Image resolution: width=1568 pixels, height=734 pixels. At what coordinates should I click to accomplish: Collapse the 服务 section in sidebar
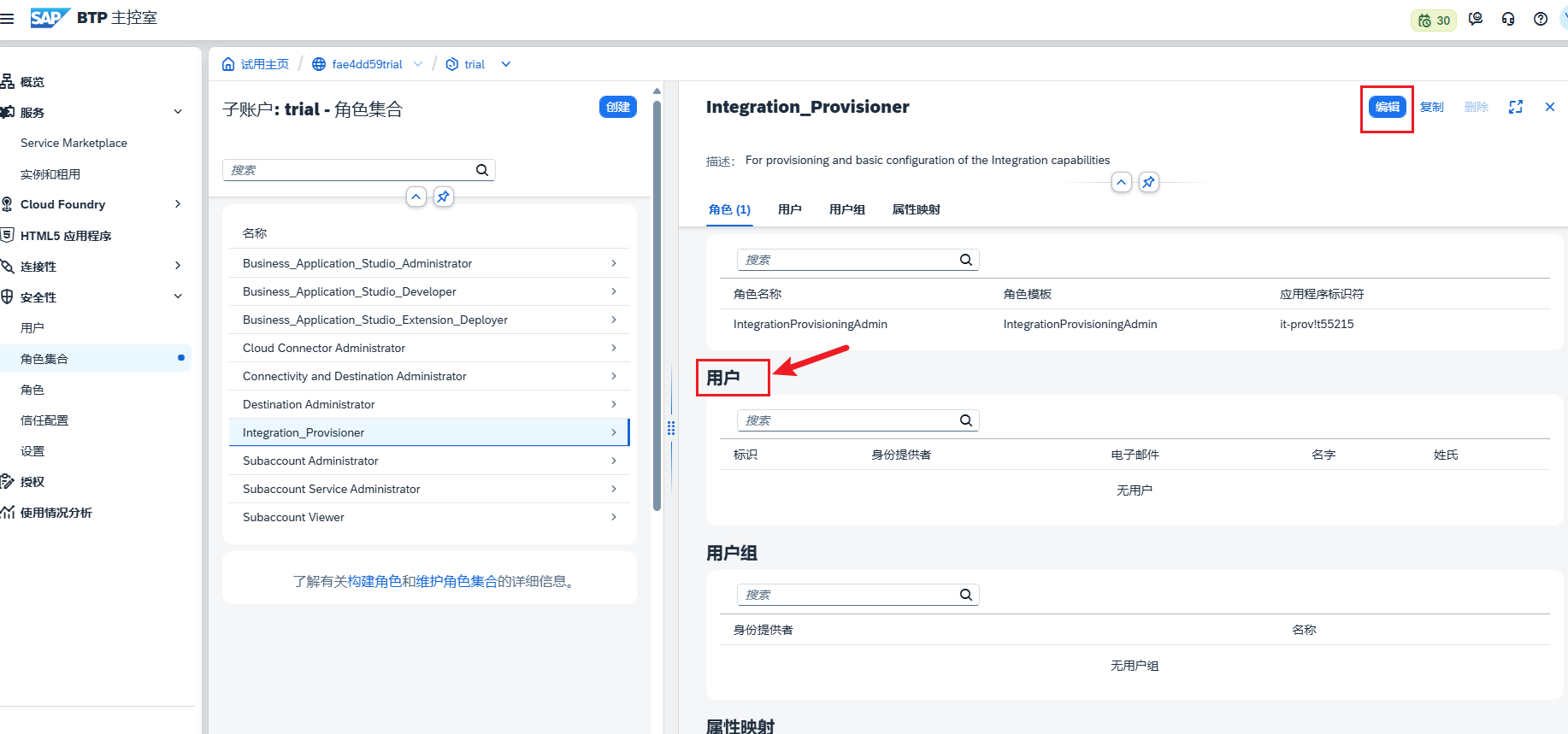click(x=178, y=112)
